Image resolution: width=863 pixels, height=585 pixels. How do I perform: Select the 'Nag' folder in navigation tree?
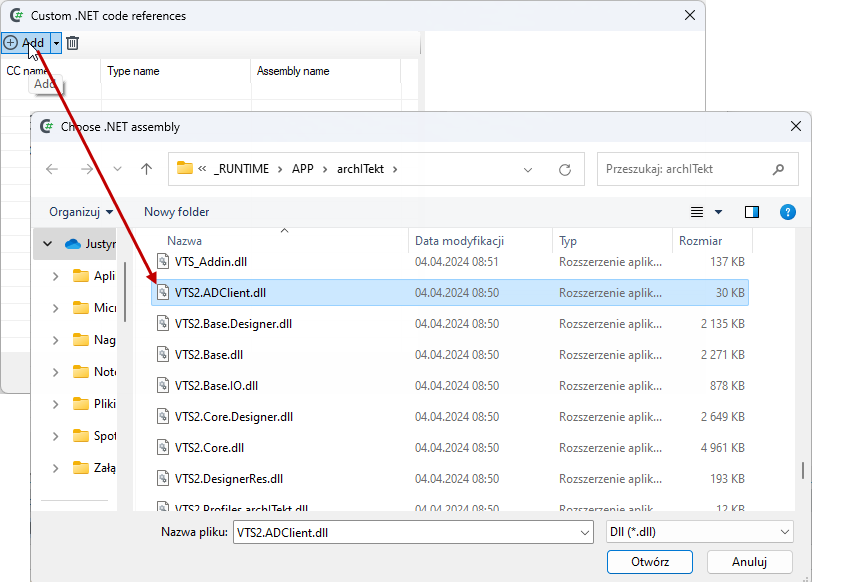(x=94, y=340)
